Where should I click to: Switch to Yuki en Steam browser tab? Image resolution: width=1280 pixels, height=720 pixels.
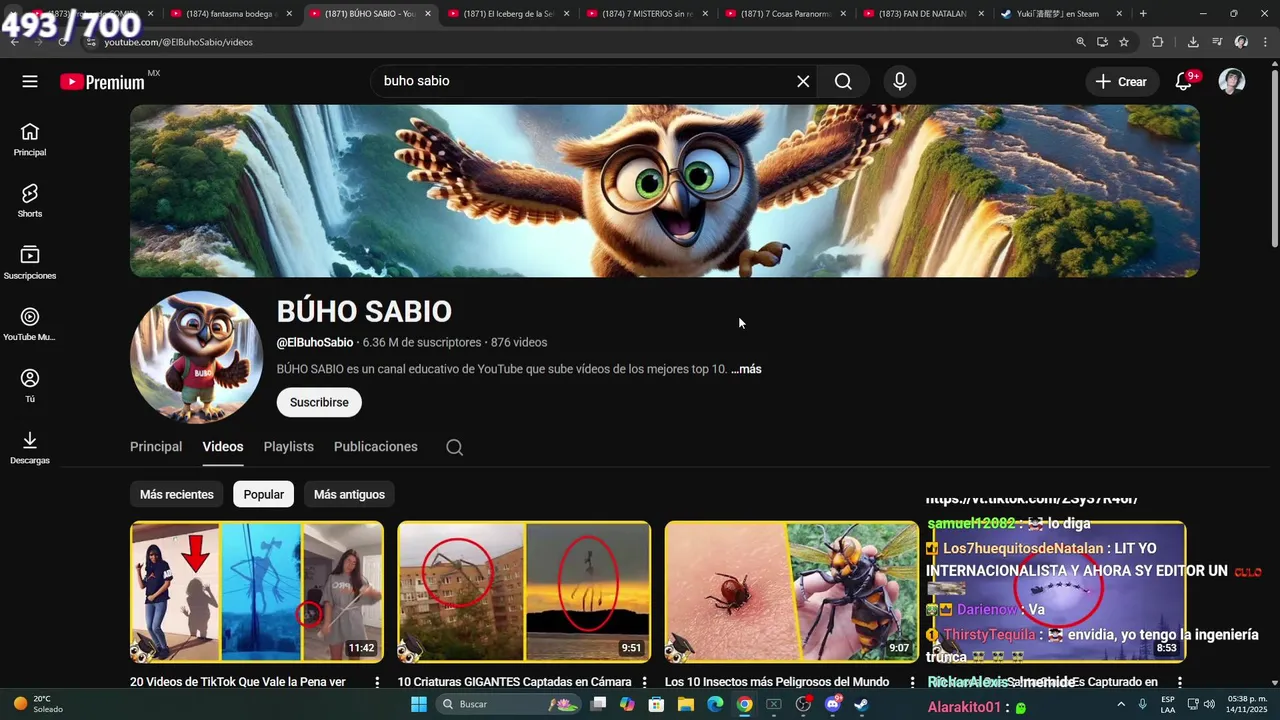point(1060,14)
